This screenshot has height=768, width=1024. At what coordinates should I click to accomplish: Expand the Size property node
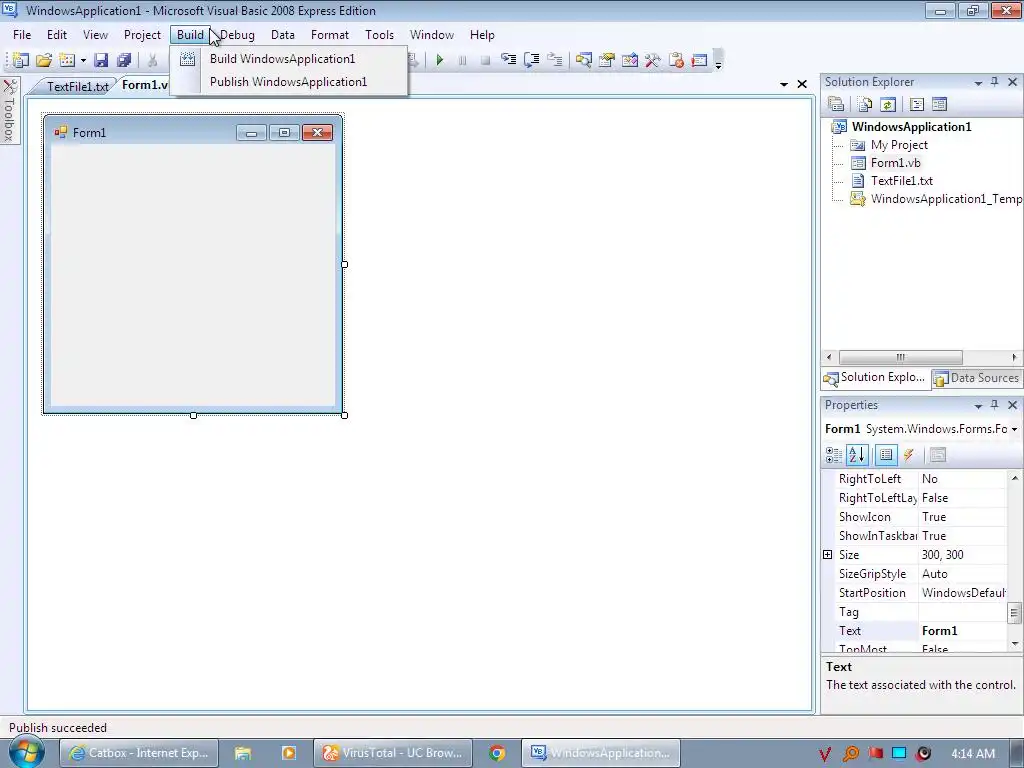pos(827,554)
